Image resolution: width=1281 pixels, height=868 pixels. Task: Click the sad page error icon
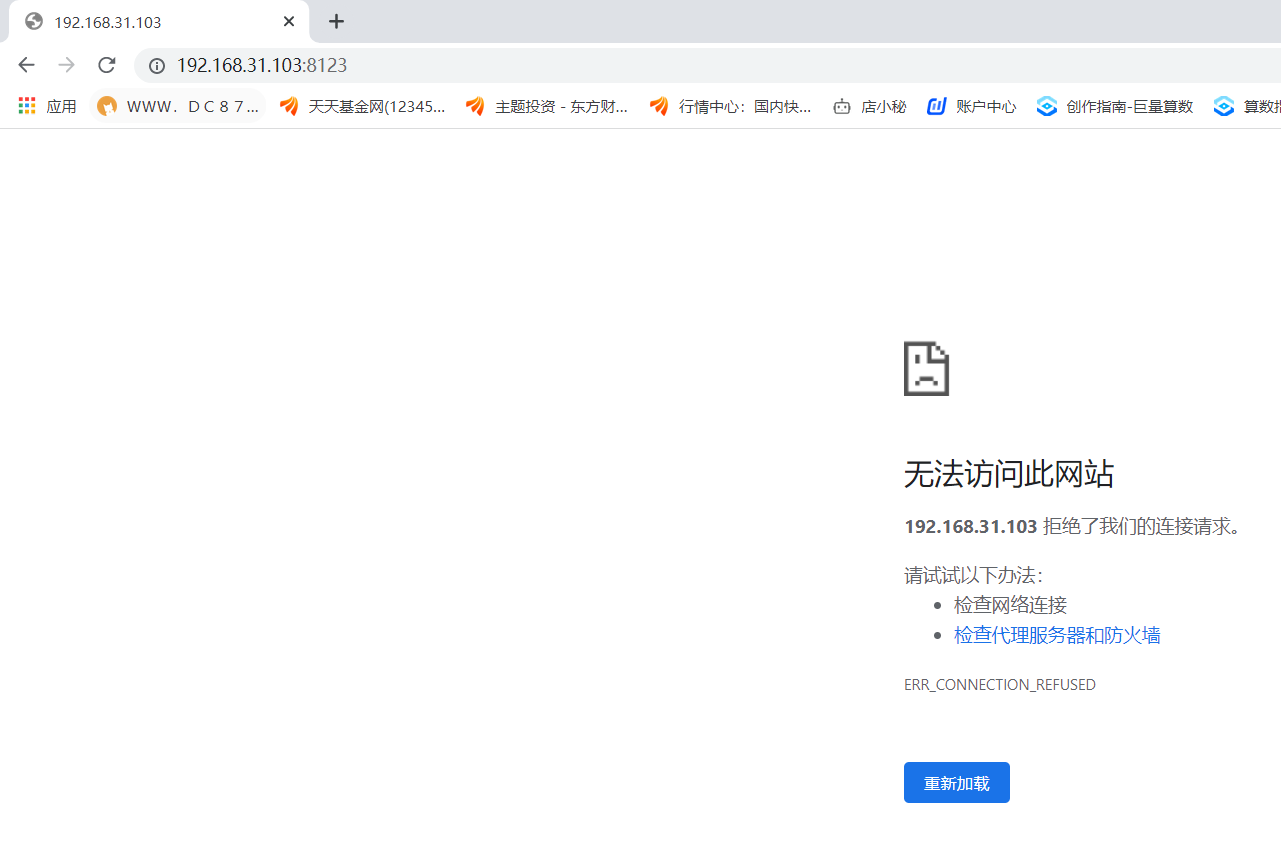[926, 369]
